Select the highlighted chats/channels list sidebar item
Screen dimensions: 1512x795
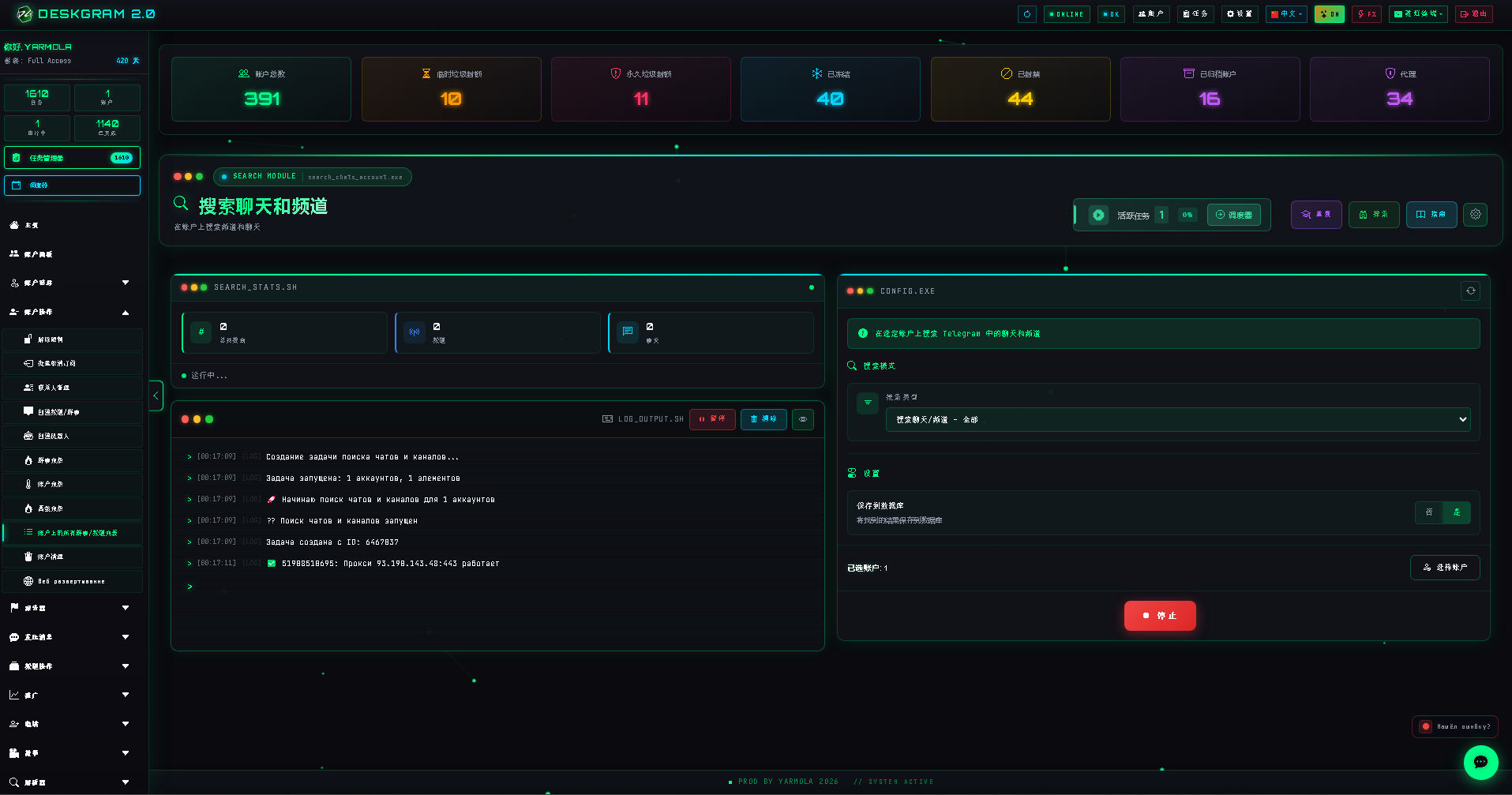coord(72,533)
